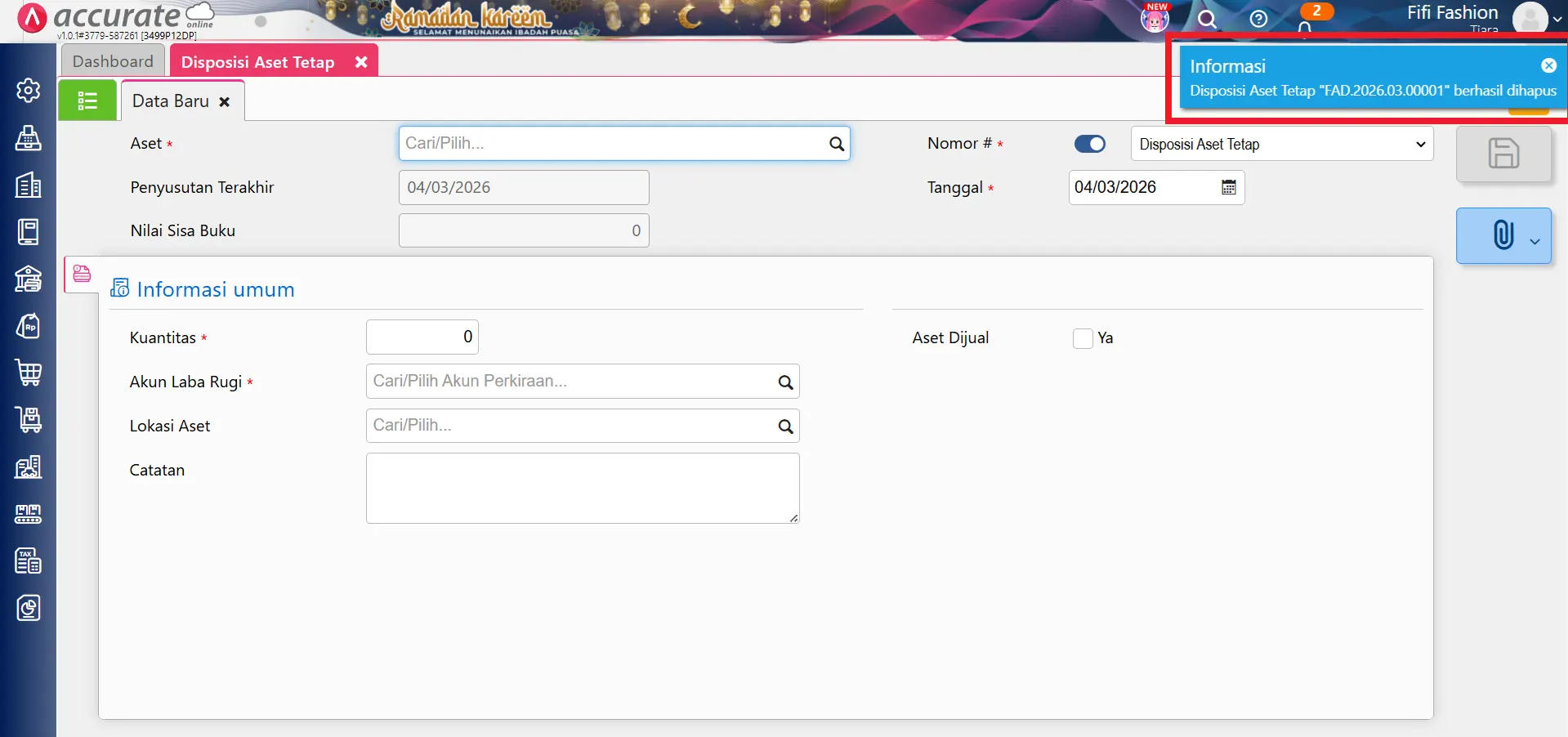Open the green list view button
Image resolution: width=1568 pixels, height=737 pixels.
(x=87, y=100)
